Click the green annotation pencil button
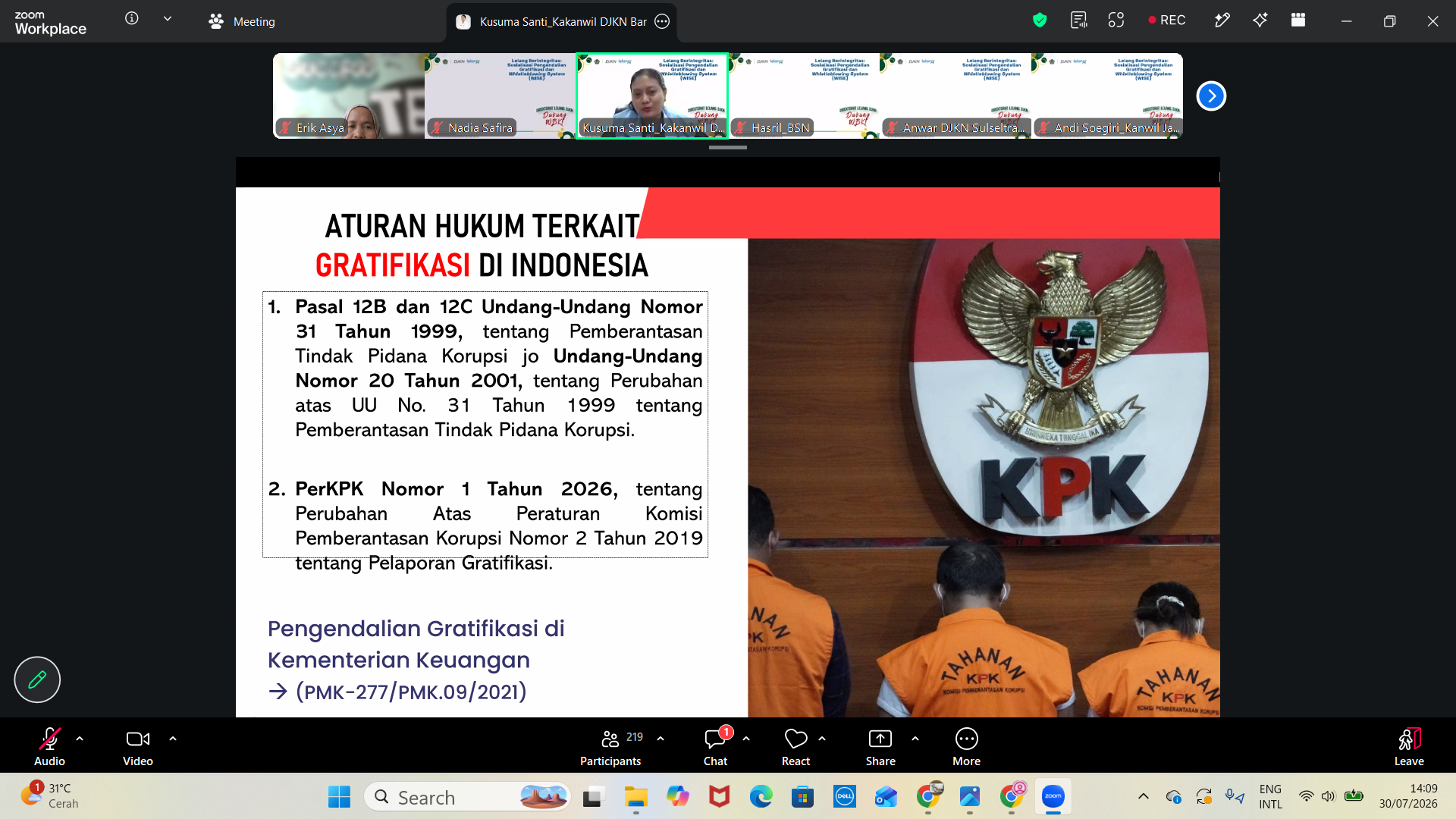This screenshot has height=819, width=1456. pyautogui.click(x=37, y=679)
